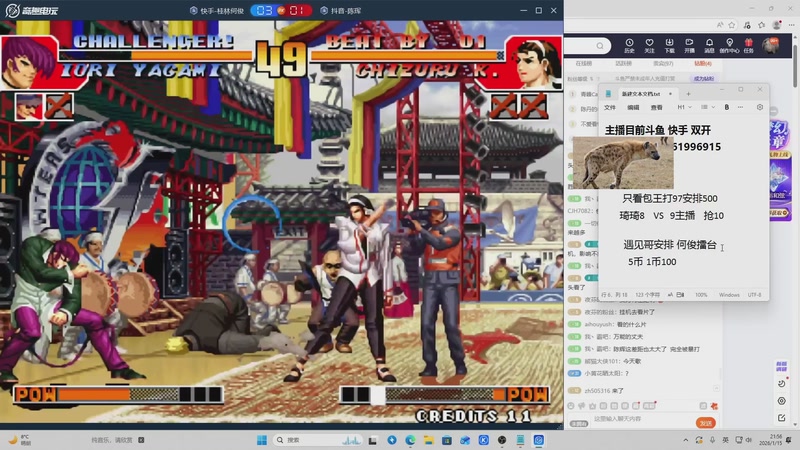Open the 消息 bell notifications icon
Screen dimensions: 800x450
tap(709, 45)
